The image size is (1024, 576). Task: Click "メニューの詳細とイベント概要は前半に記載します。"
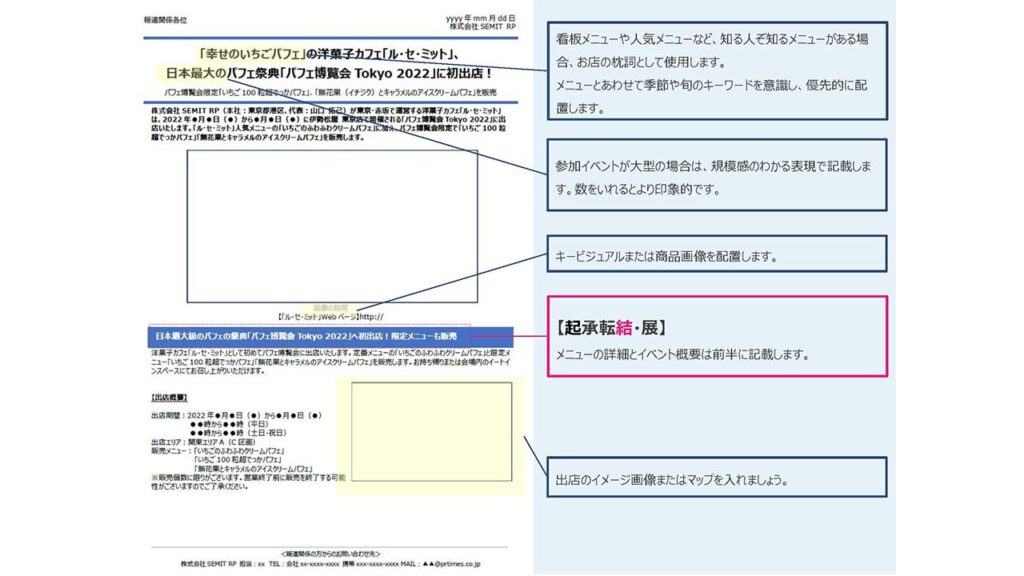click(x=683, y=355)
